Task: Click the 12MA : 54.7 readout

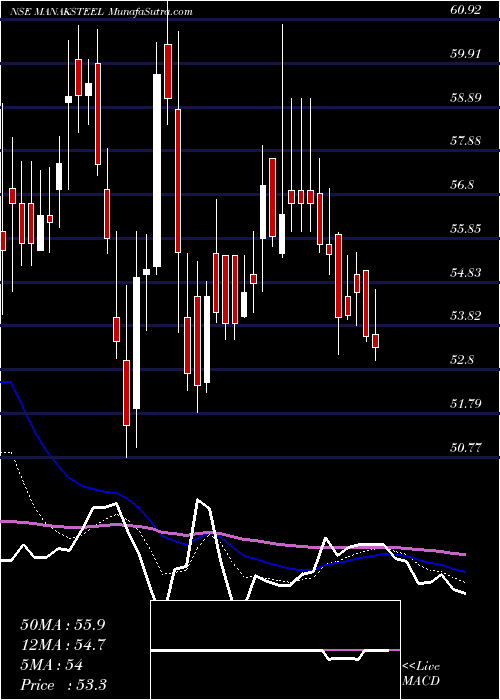Action: 63,645
